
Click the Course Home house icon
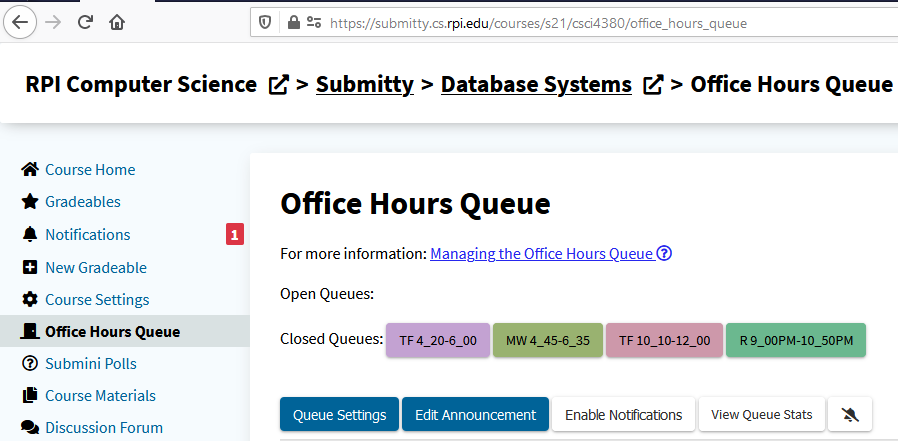(x=29, y=170)
